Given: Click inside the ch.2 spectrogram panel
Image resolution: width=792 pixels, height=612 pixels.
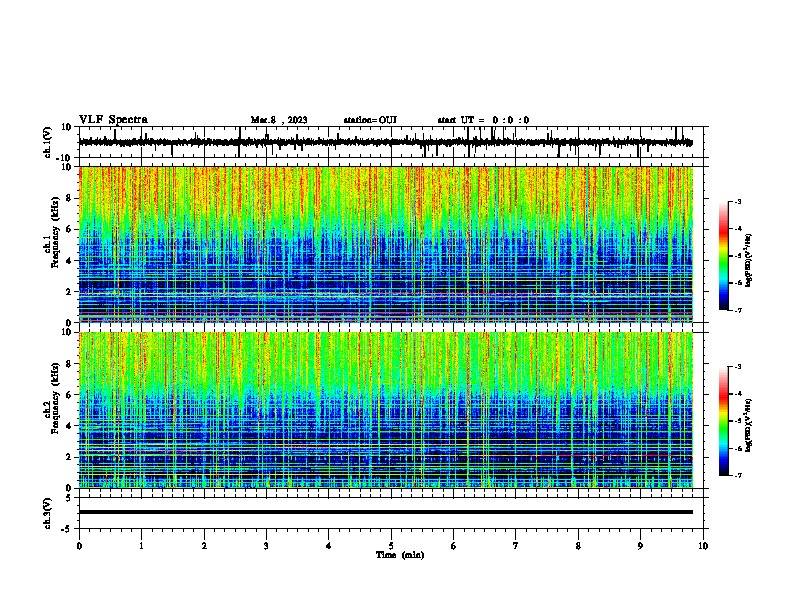Looking at the screenshot, I should pos(386,410).
